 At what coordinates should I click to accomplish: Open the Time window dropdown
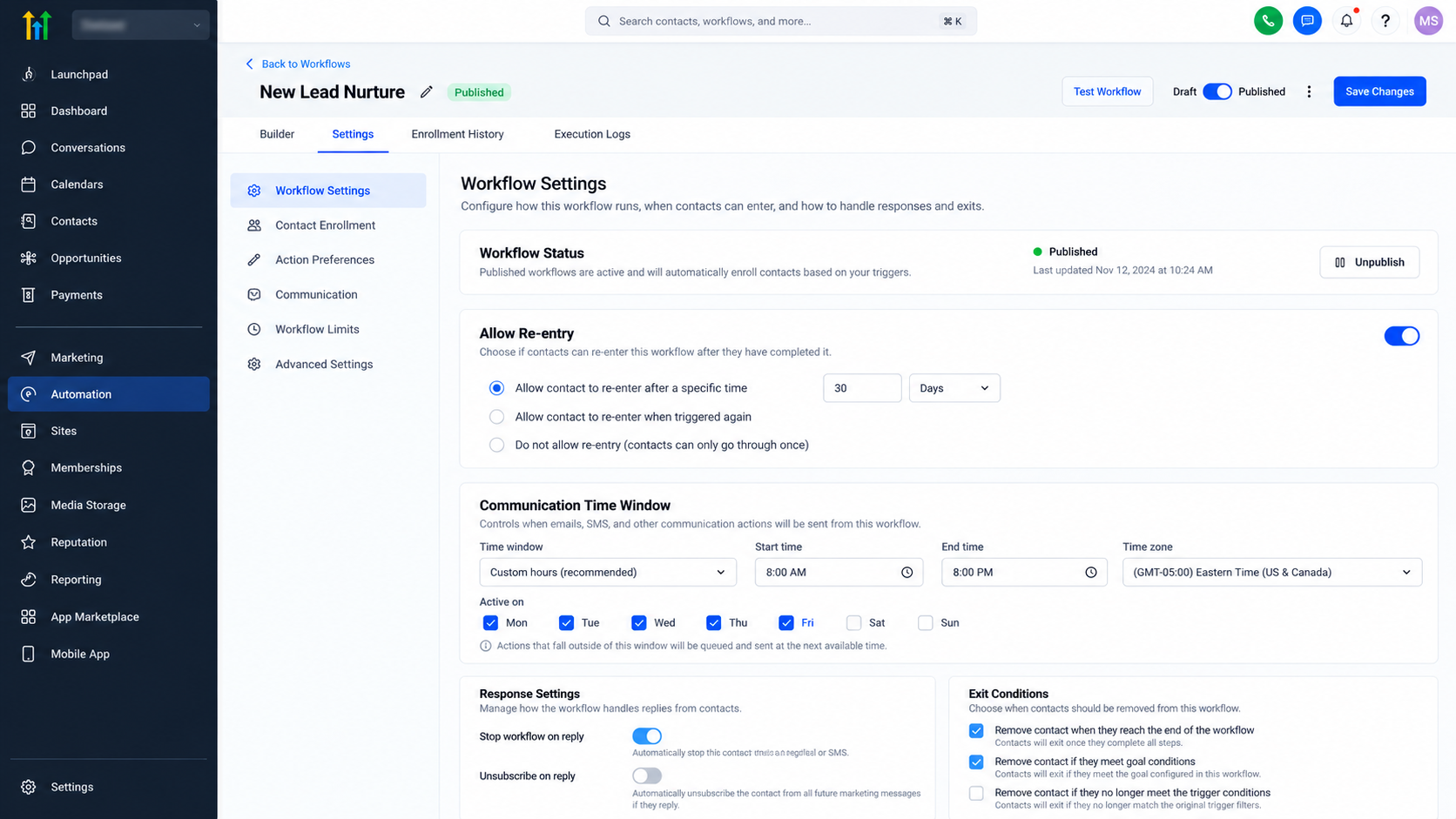pos(608,573)
